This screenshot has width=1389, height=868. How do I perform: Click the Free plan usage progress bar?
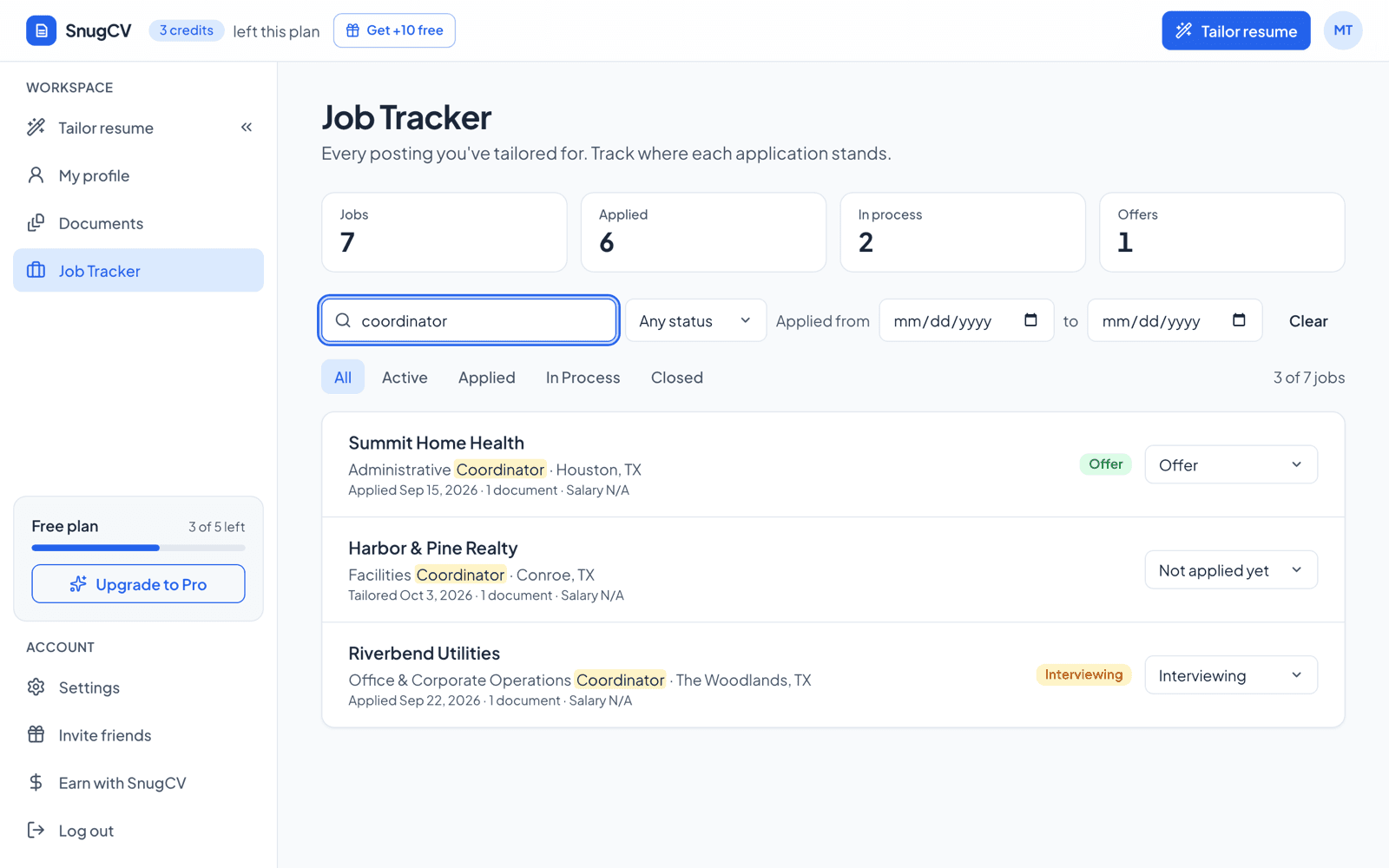(x=138, y=548)
